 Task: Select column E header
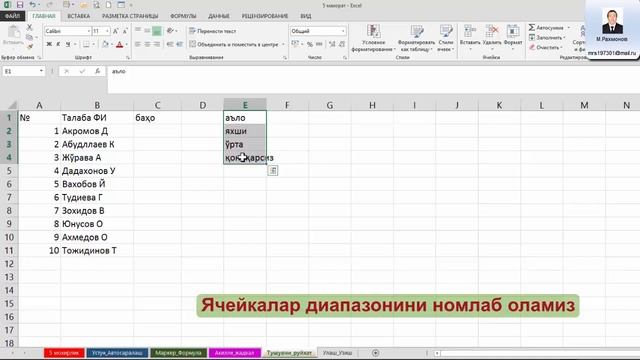245,105
